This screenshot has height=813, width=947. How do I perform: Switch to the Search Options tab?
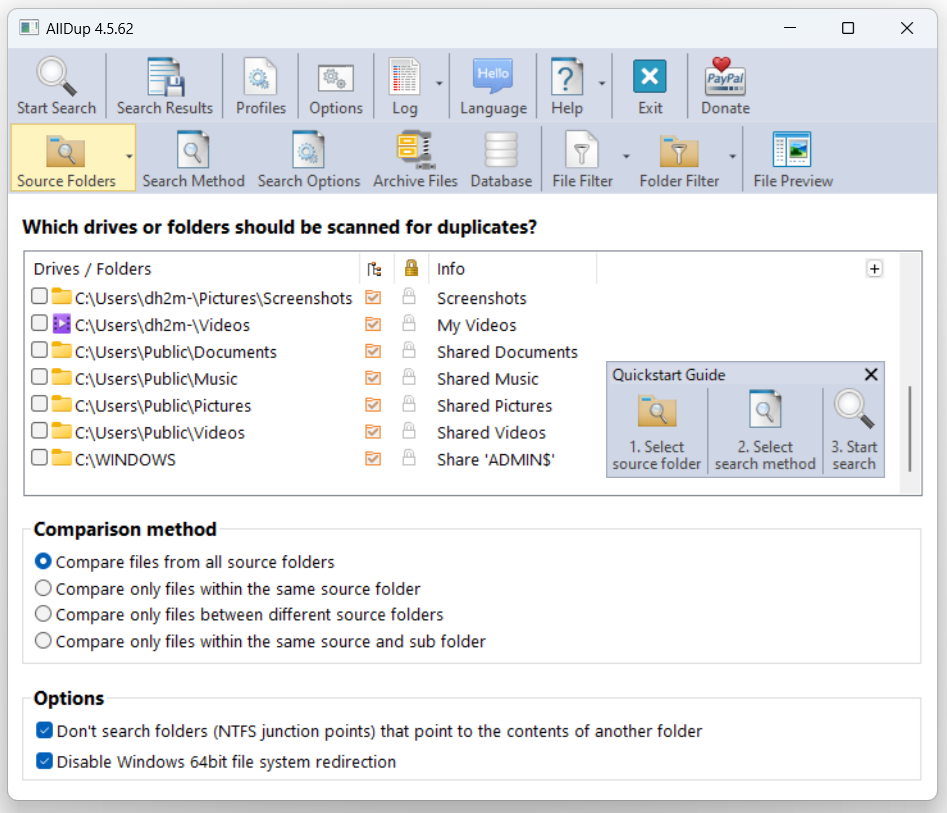pyautogui.click(x=309, y=158)
